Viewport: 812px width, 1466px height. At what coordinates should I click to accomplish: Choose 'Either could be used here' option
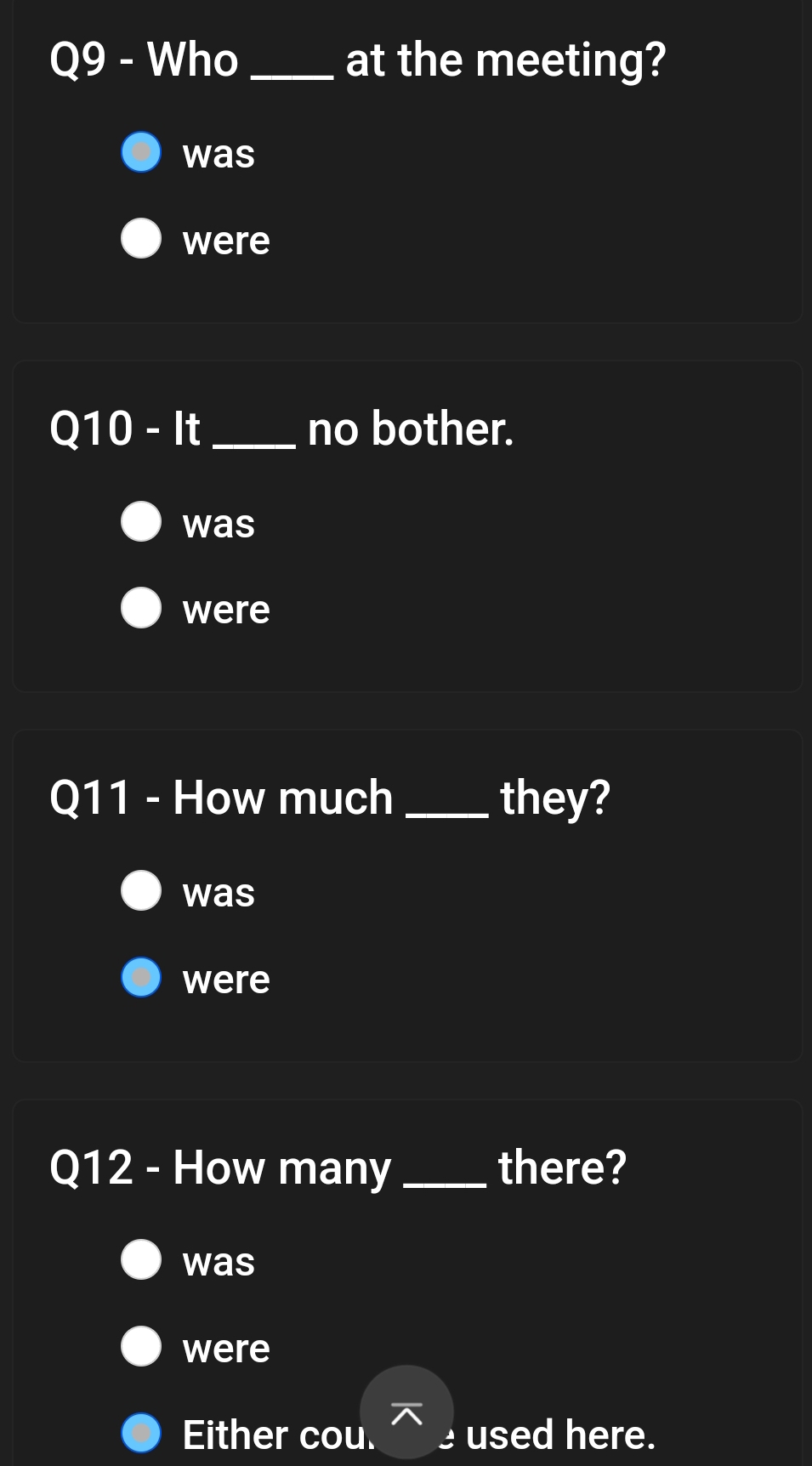point(141,1433)
